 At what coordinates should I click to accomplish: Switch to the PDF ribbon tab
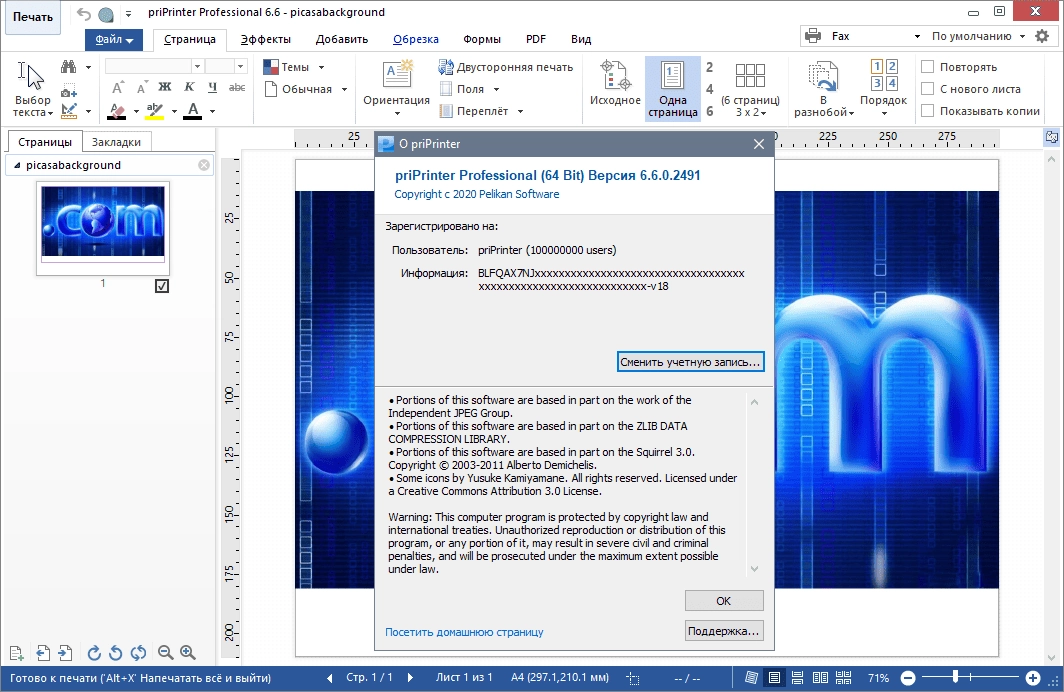tap(535, 39)
